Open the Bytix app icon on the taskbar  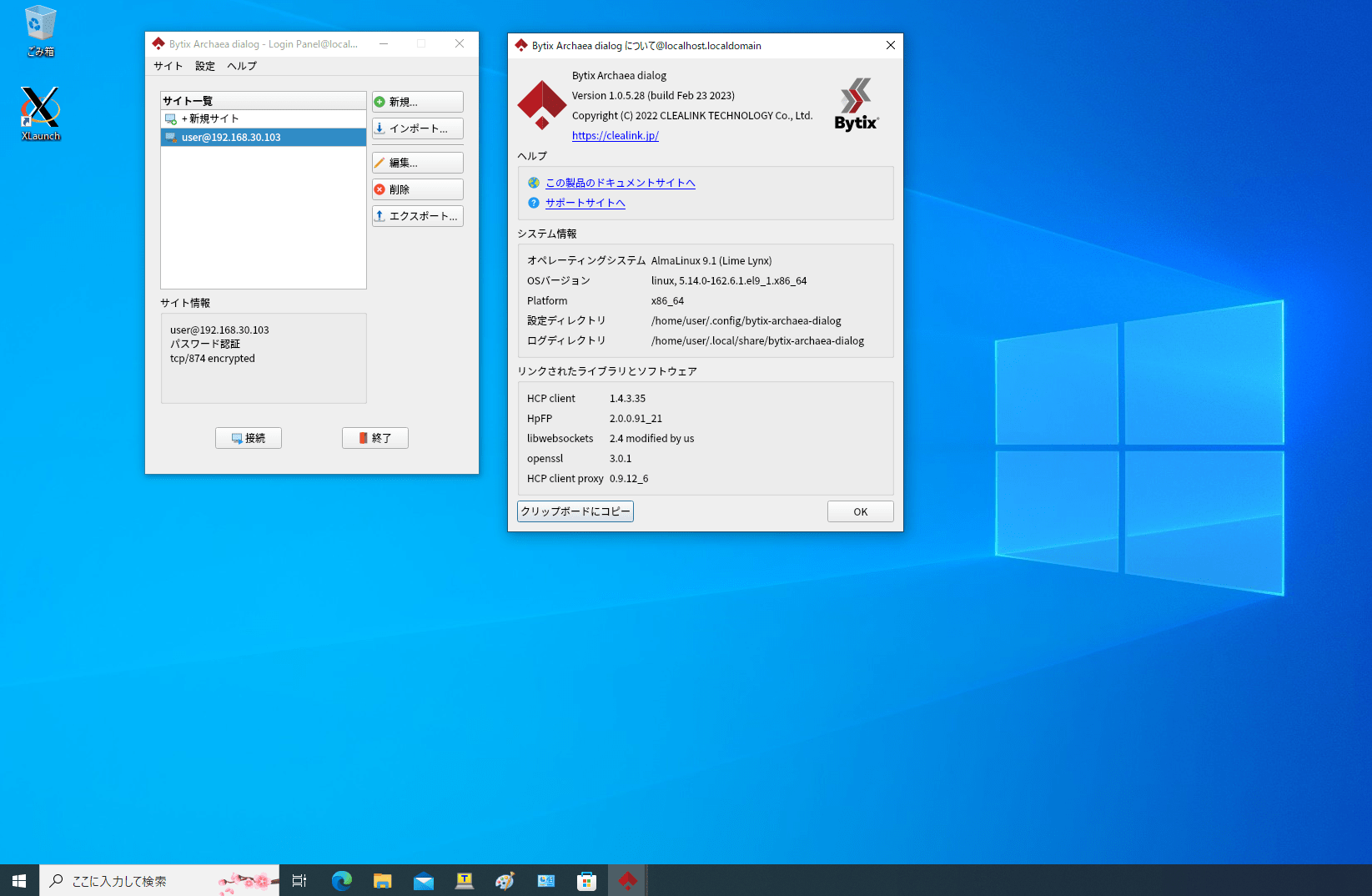[627, 880]
